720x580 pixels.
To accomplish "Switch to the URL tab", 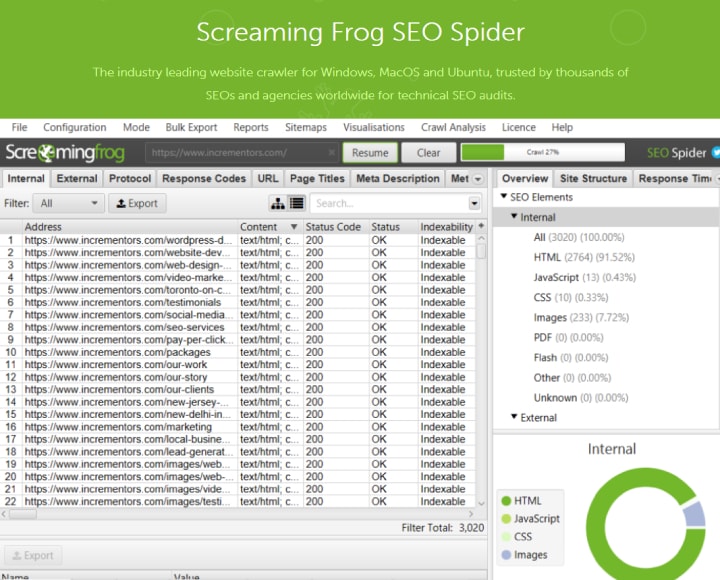I will 268,179.
